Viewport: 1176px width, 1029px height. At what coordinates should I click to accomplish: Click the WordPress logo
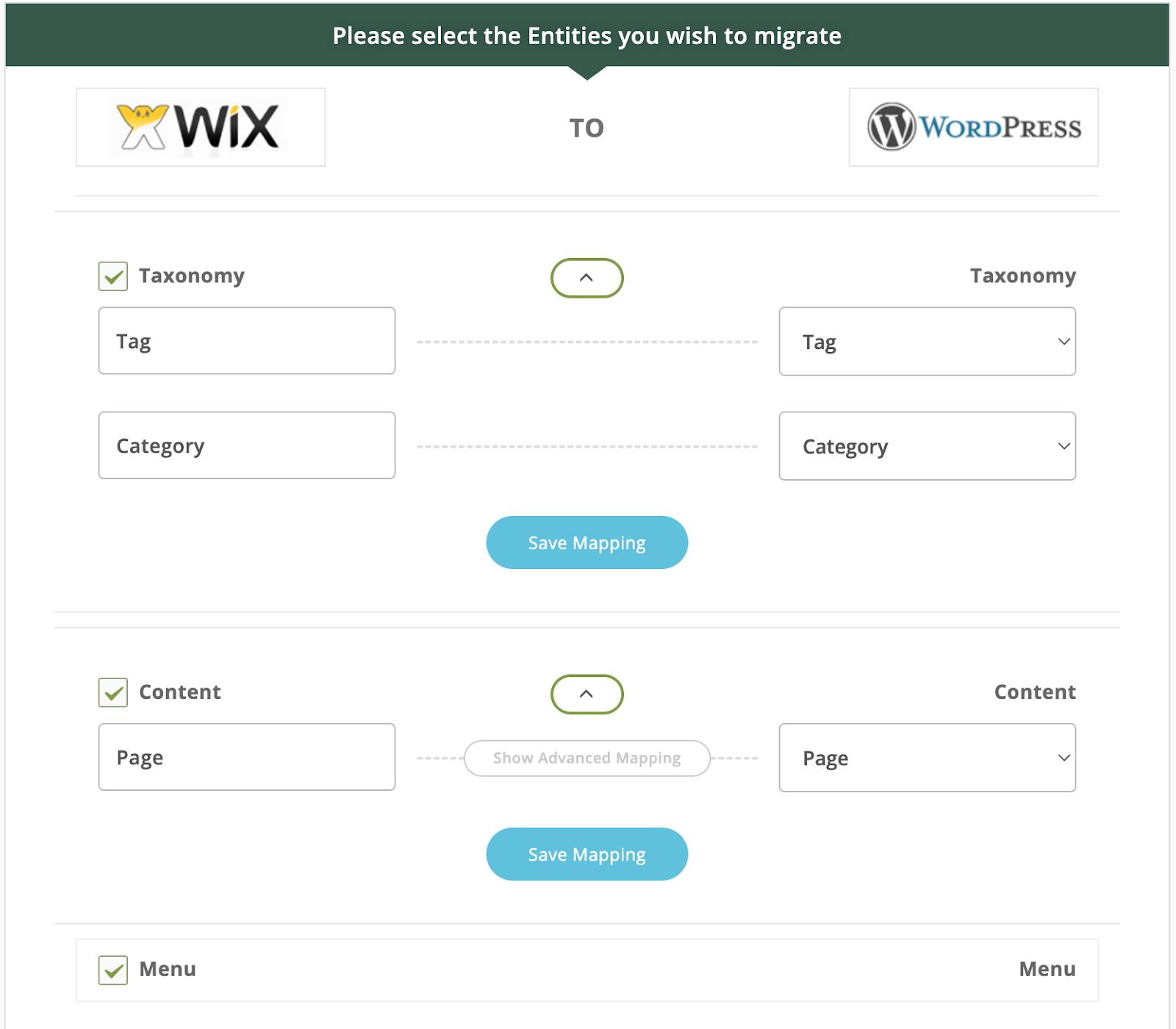pyautogui.click(x=973, y=127)
